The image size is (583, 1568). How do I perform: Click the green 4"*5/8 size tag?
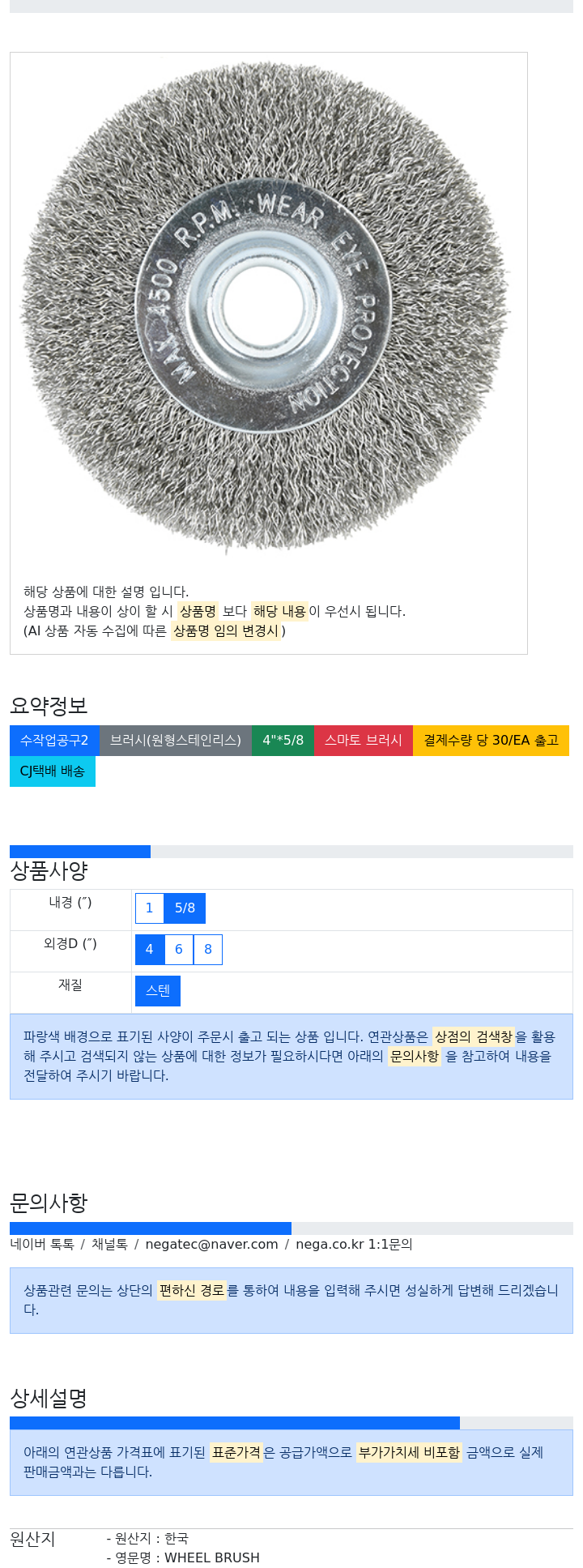click(283, 741)
